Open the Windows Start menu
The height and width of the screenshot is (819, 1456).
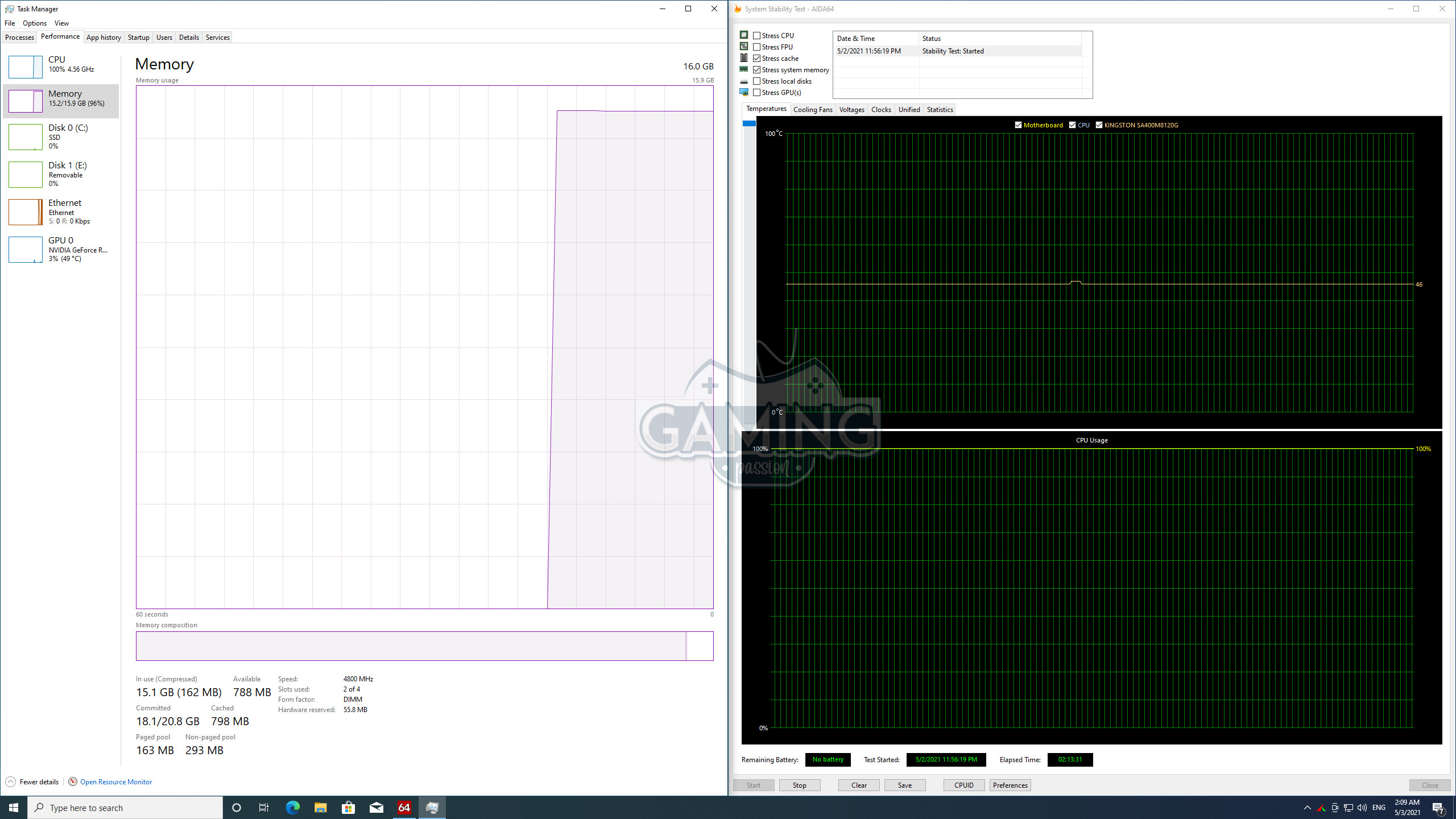[x=14, y=808]
